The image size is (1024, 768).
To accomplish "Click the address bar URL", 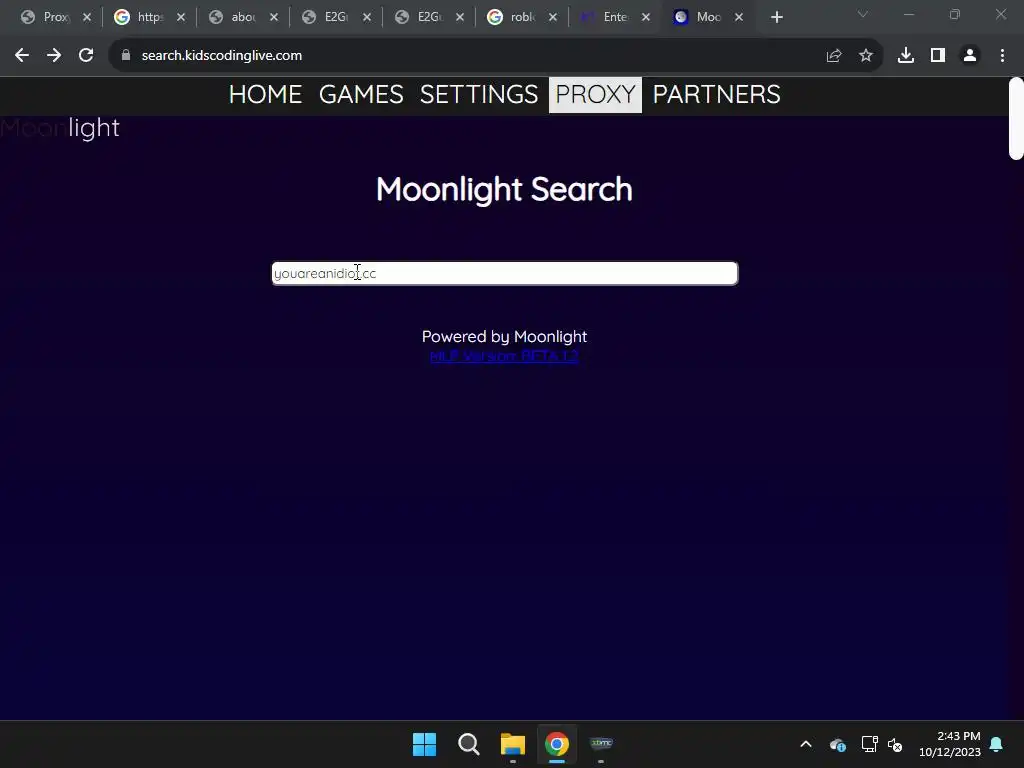I will click(x=221, y=56).
